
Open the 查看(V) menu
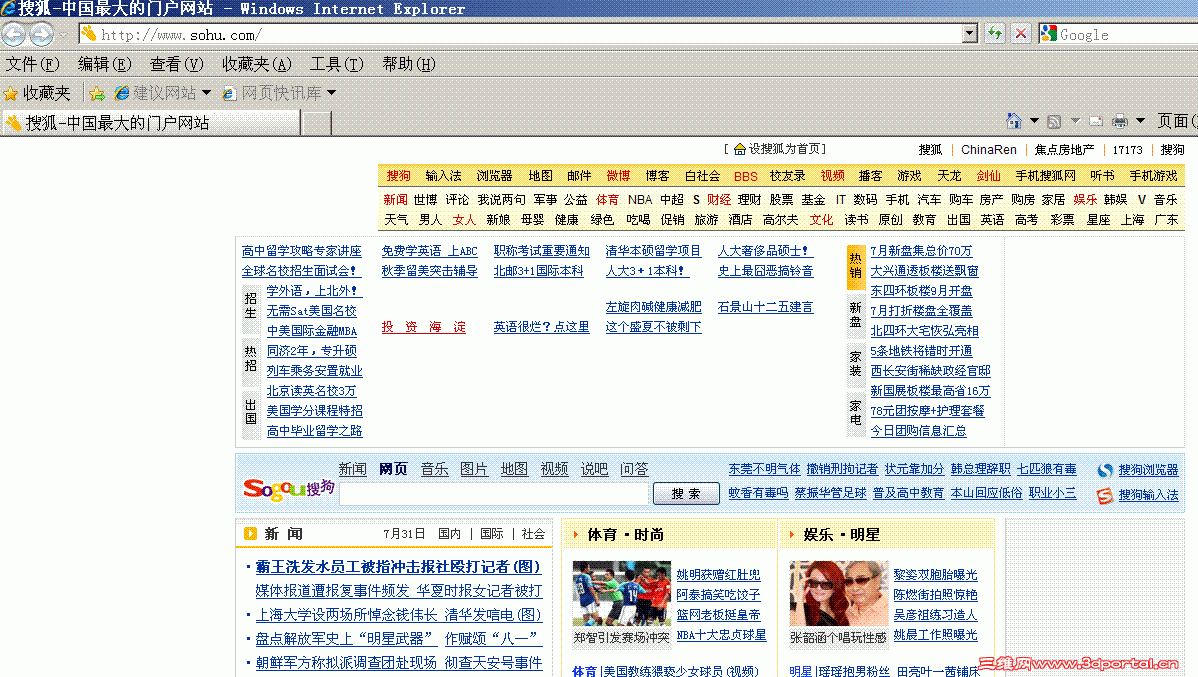click(x=176, y=64)
